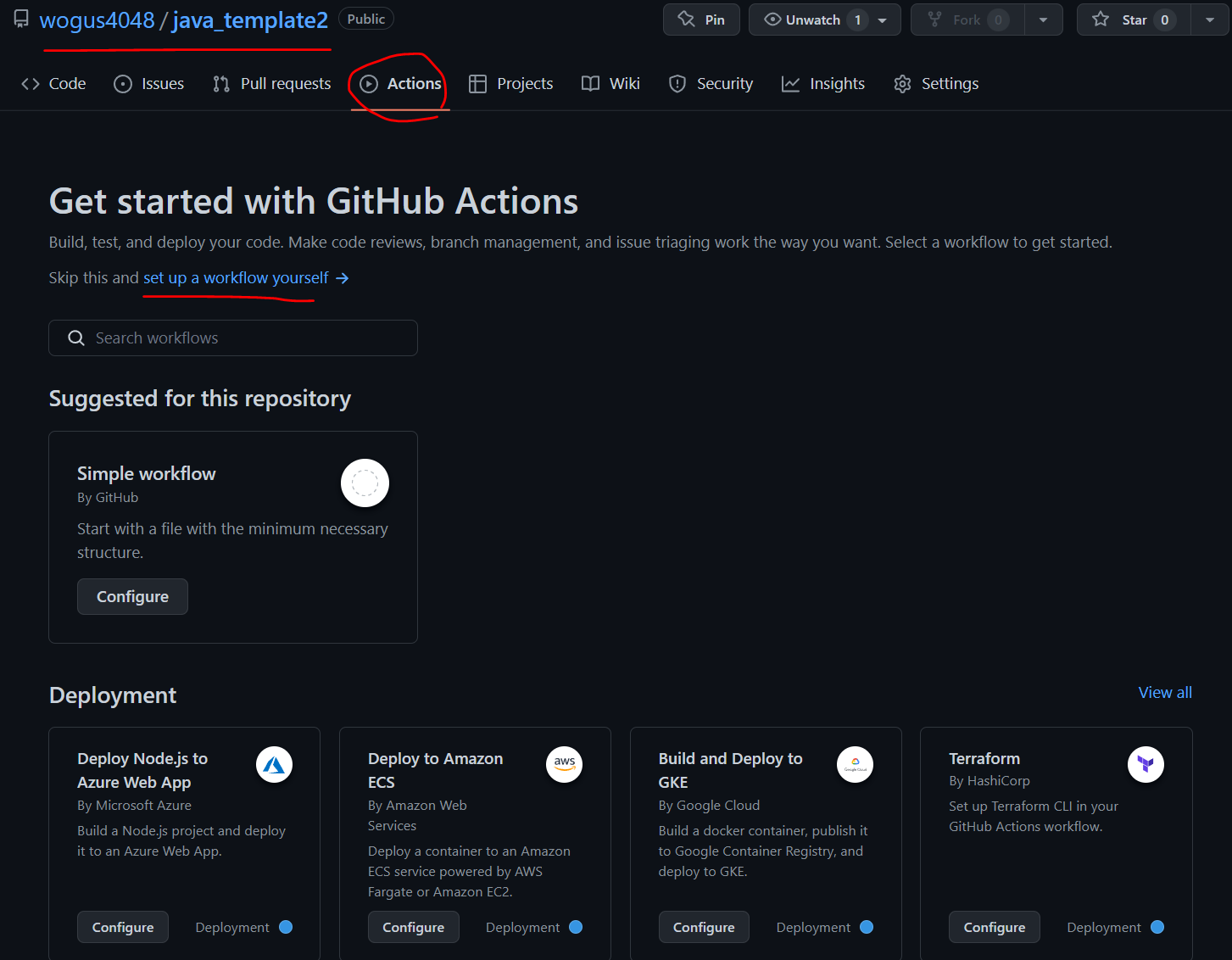Click Deployment tag on Azure Web App card

point(244,928)
